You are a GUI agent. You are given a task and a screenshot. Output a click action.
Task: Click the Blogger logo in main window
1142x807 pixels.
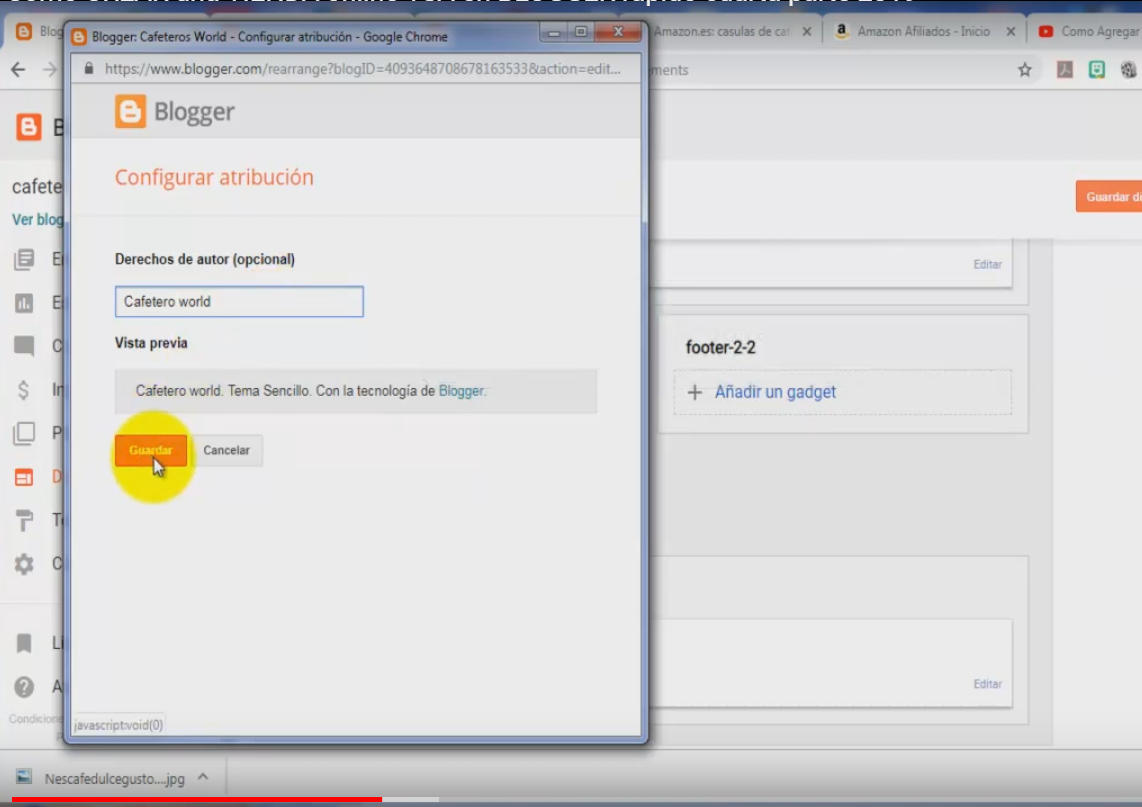28,127
